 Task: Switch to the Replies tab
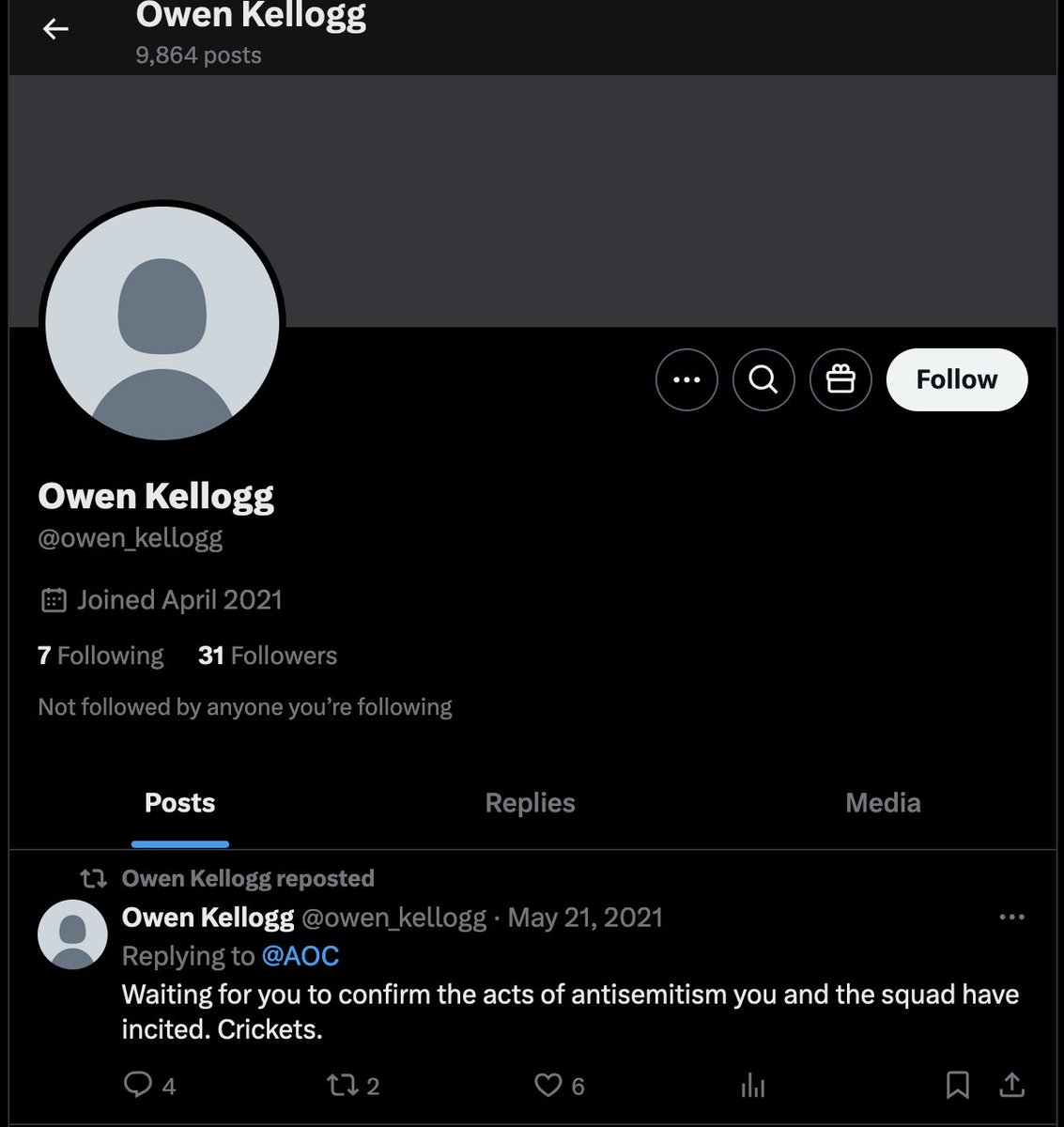(530, 803)
